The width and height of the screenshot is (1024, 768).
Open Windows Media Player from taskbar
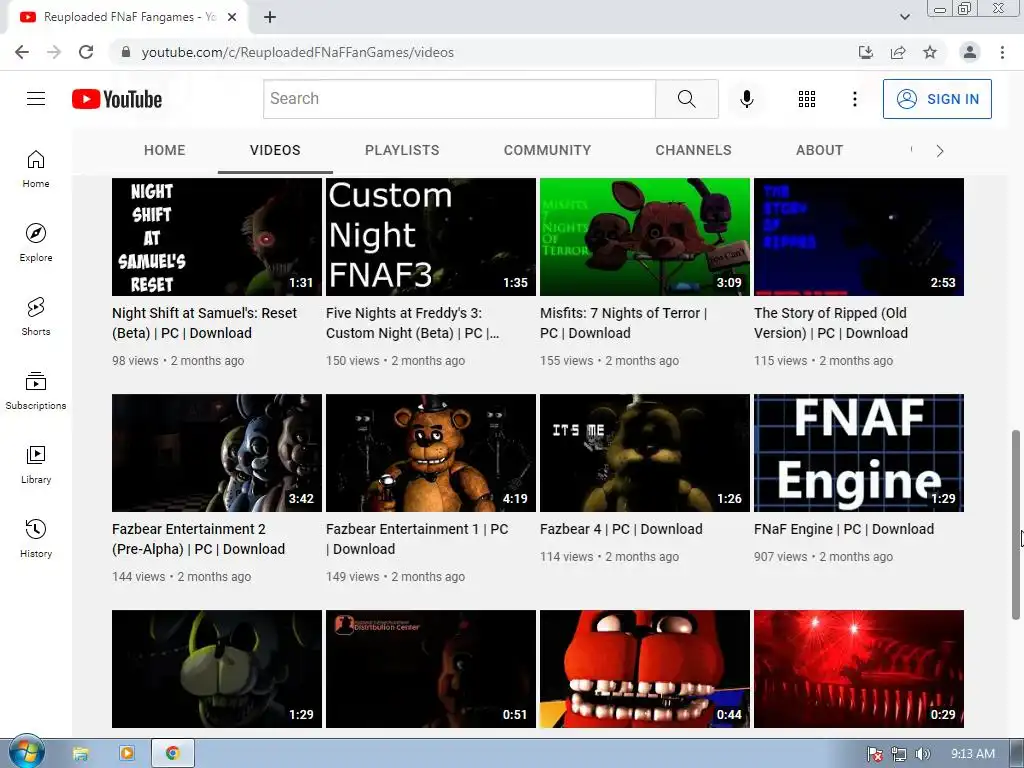pos(127,754)
